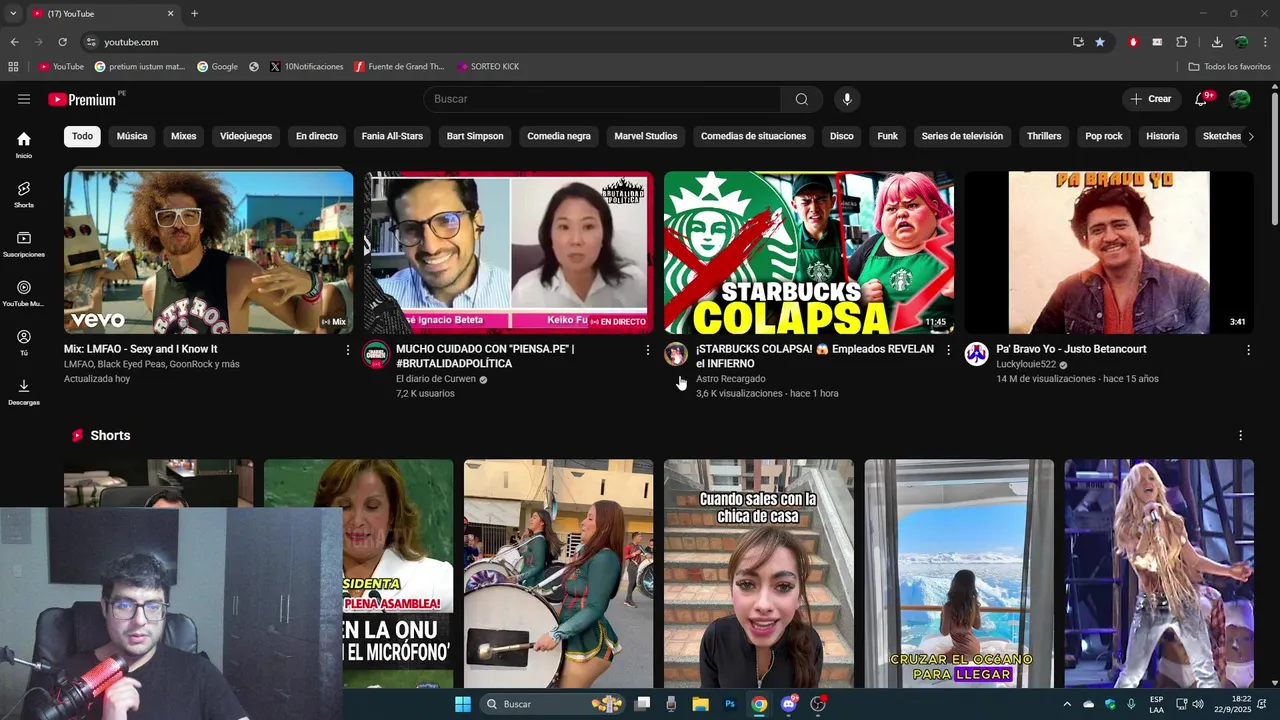Open the account avatar menu
Image resolution: width=1280 pixels, height=720 pixels.
pyautogui.click(x=1240, y=99)
